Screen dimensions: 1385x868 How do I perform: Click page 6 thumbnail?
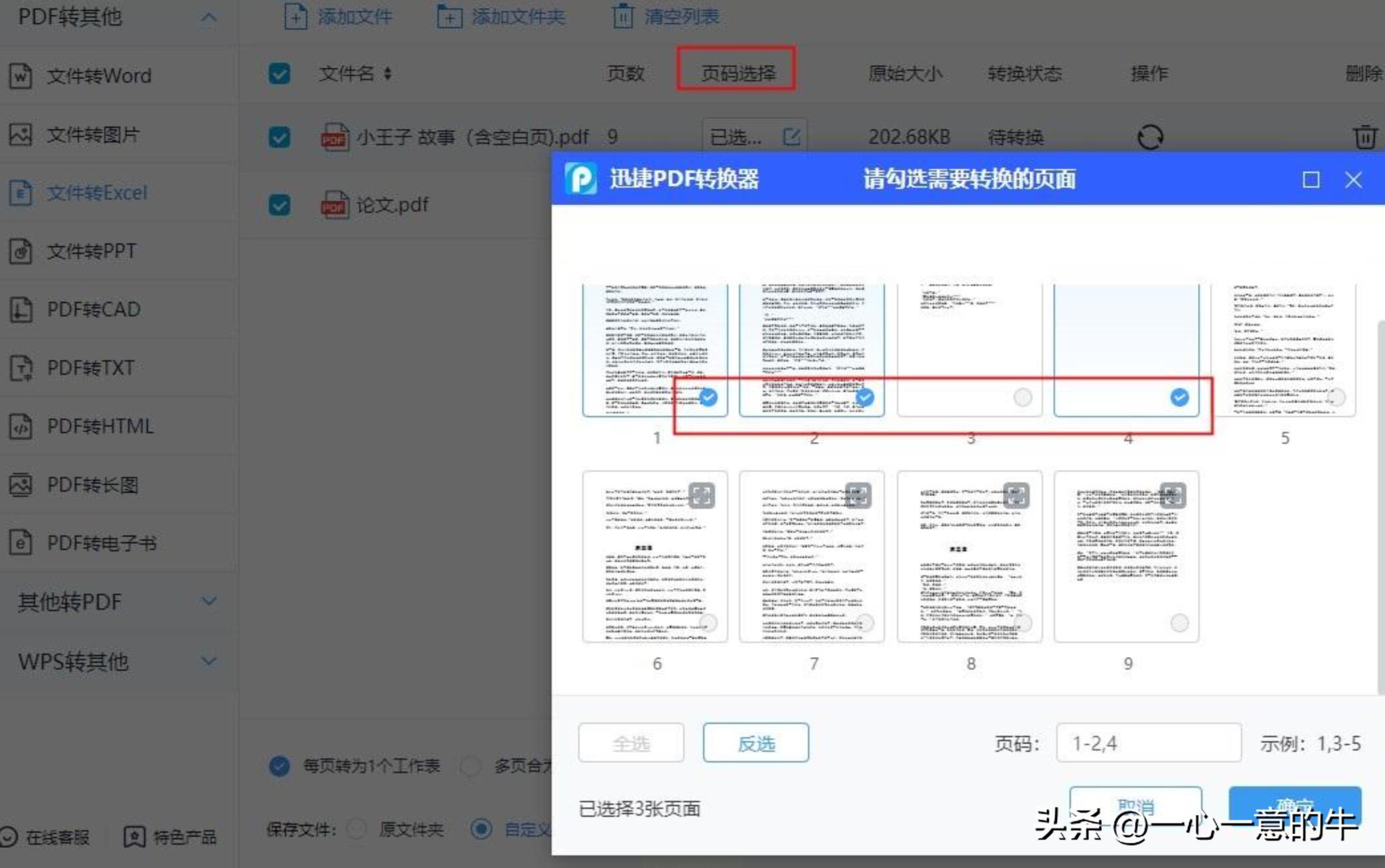(x=655, y=556)
